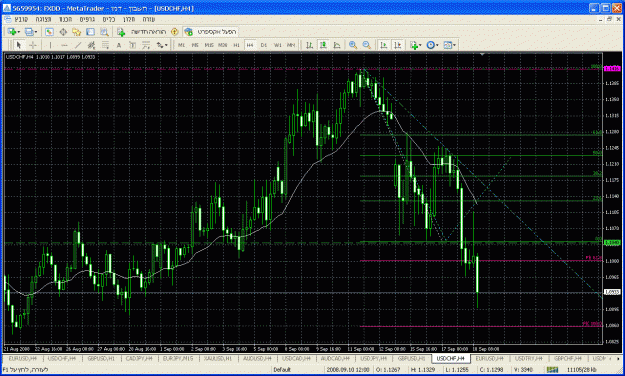The width and height of the screenshot is (625, 376).
Task: Switch to the EURUSD,H4 first chart tab
Action: coord(23,358)
